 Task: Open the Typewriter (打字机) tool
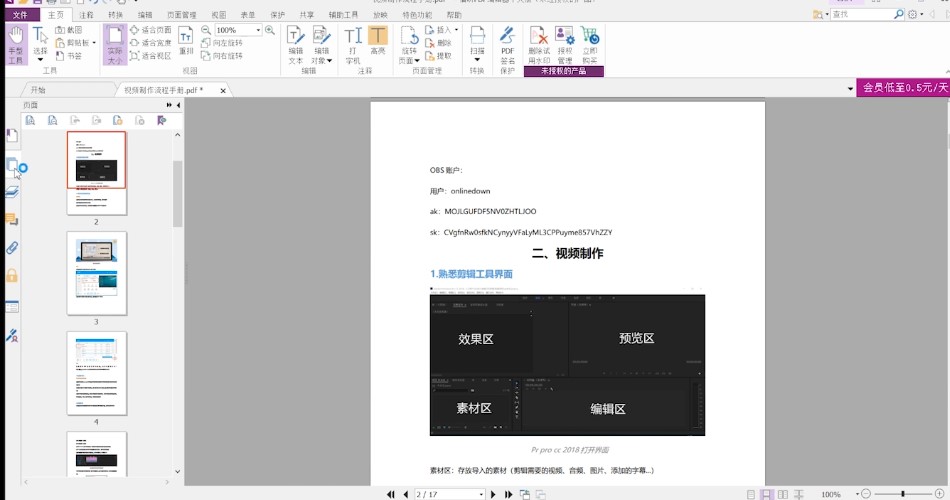(x=353, y=45)
